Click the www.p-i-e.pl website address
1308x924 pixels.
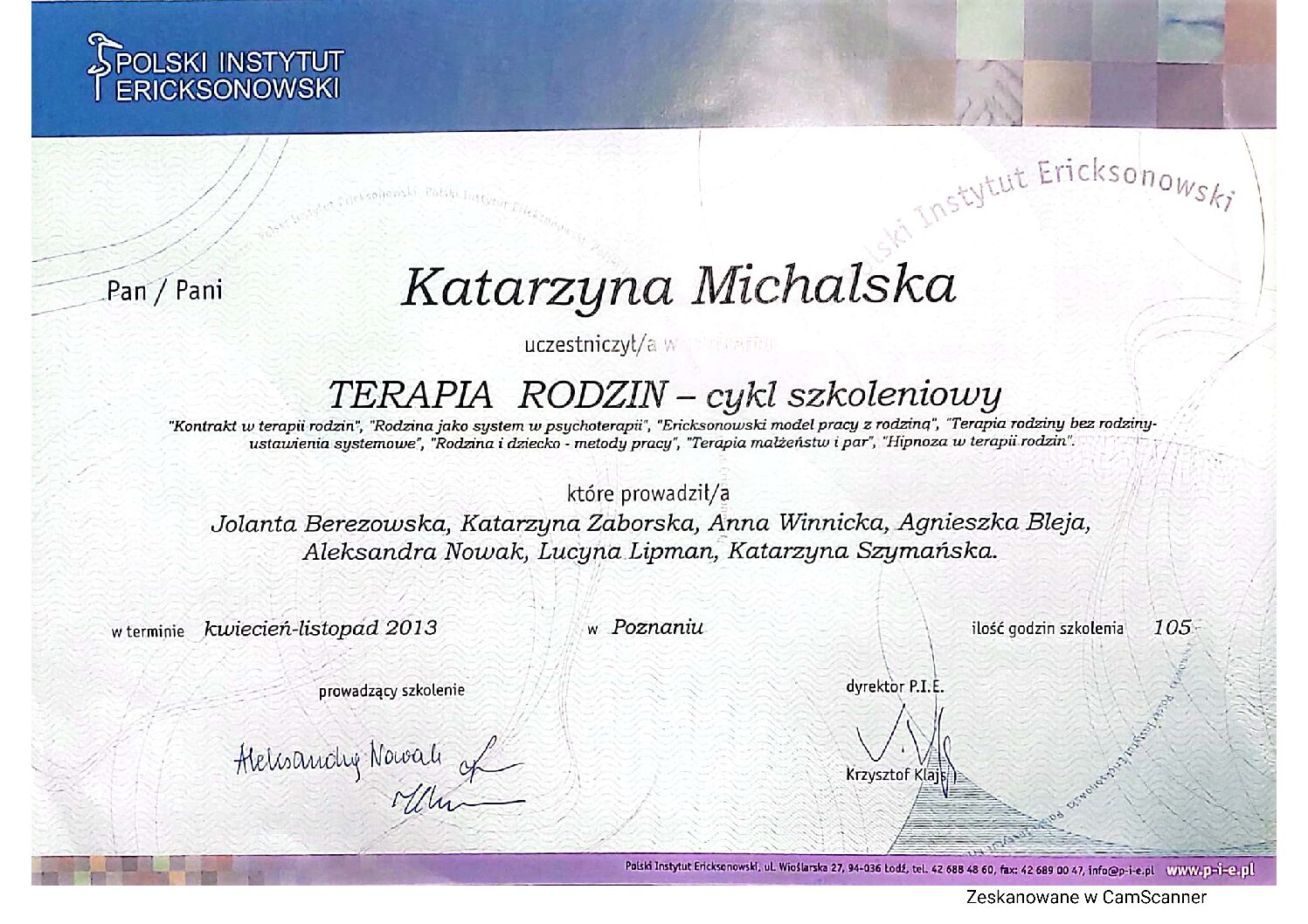pyautogui.click(x=1209, y=870)
